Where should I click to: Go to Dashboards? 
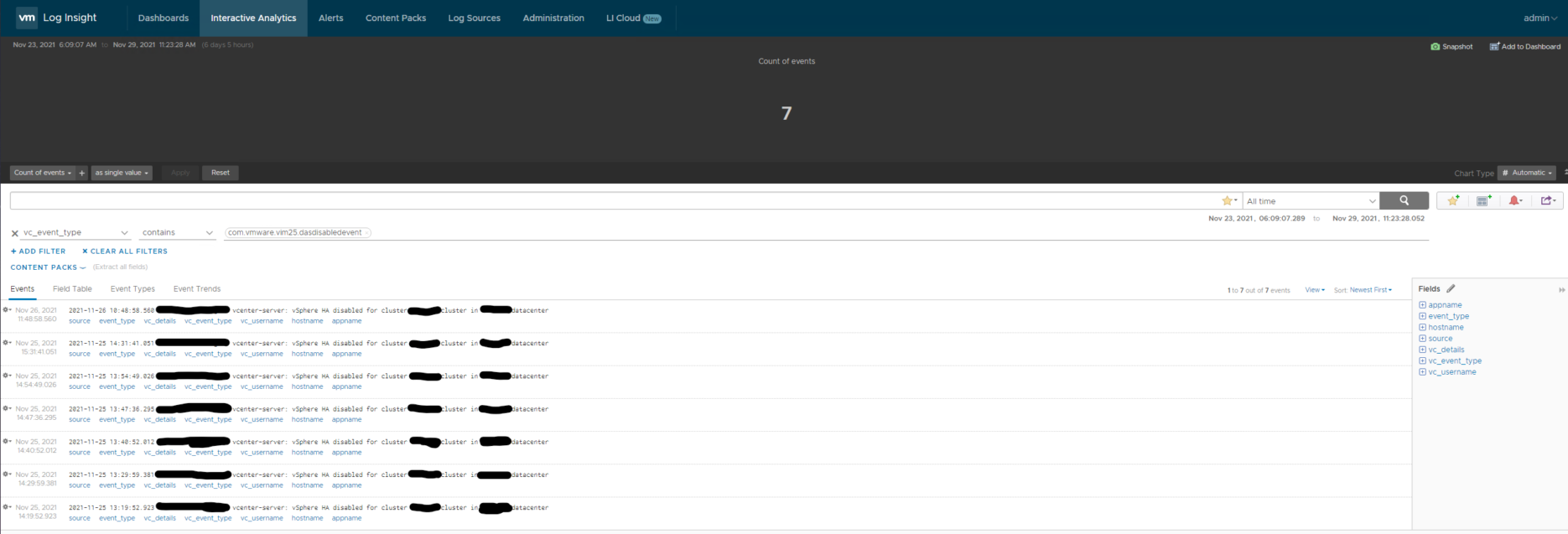[x=164, y=18]
